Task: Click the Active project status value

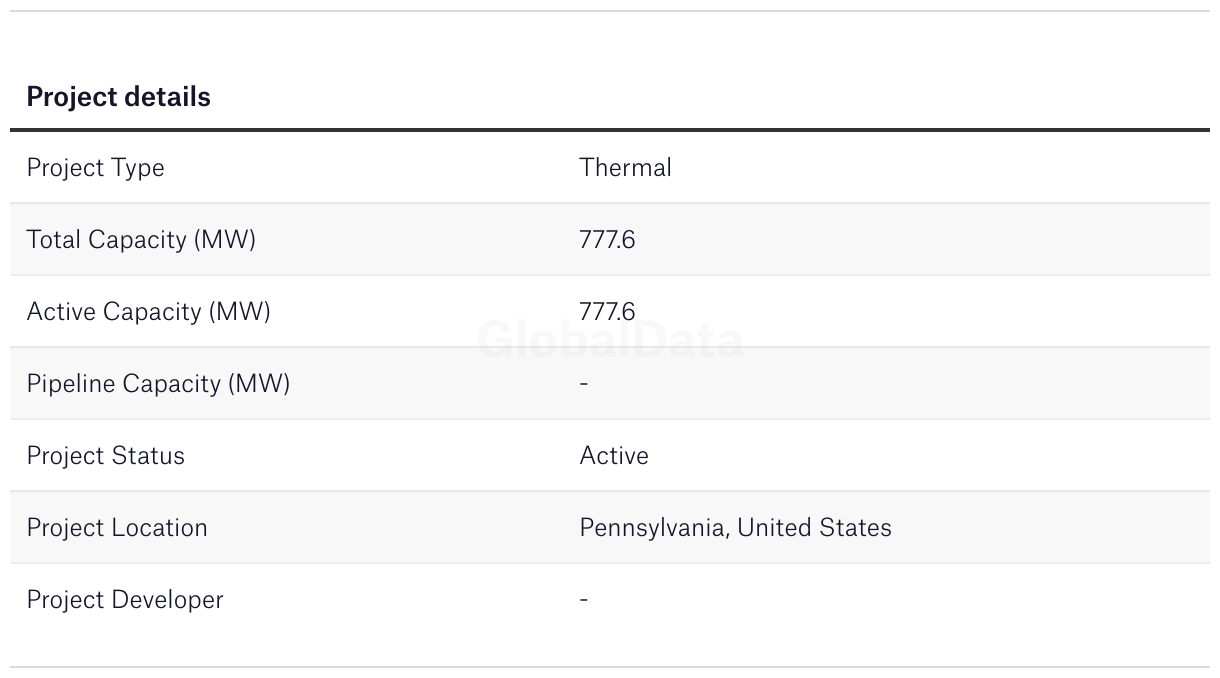Action: [614, 456]
